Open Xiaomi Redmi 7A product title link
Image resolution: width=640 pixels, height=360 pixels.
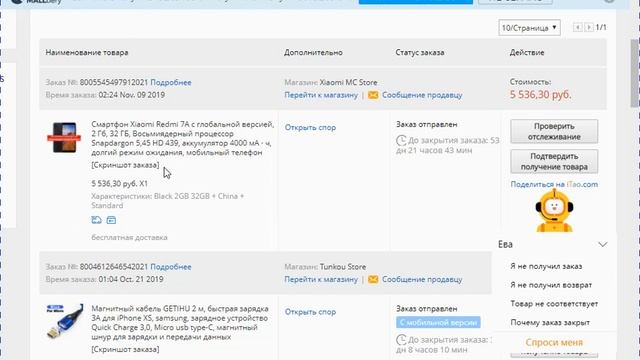pyautogui.click(x=182, y=138)
